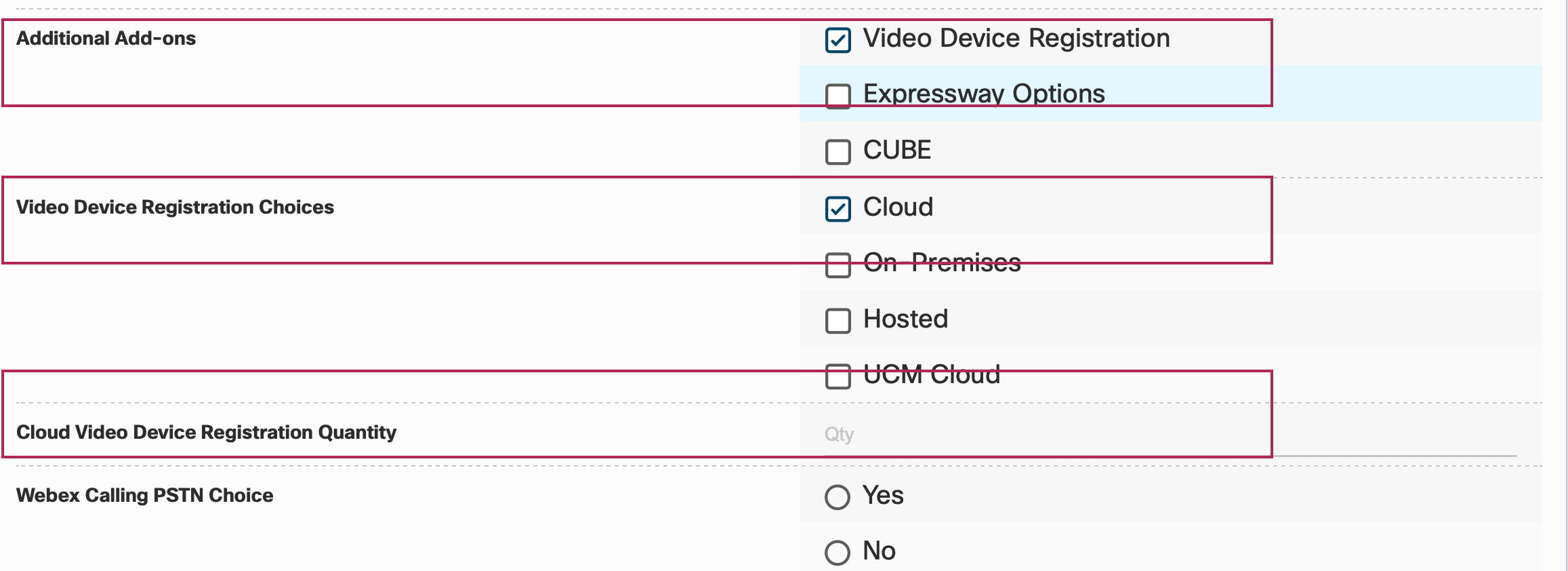The width and height of the screenshot is (1568, 571).
Task: Check the CUBE add-on checkbox
Action: point(838,153)
